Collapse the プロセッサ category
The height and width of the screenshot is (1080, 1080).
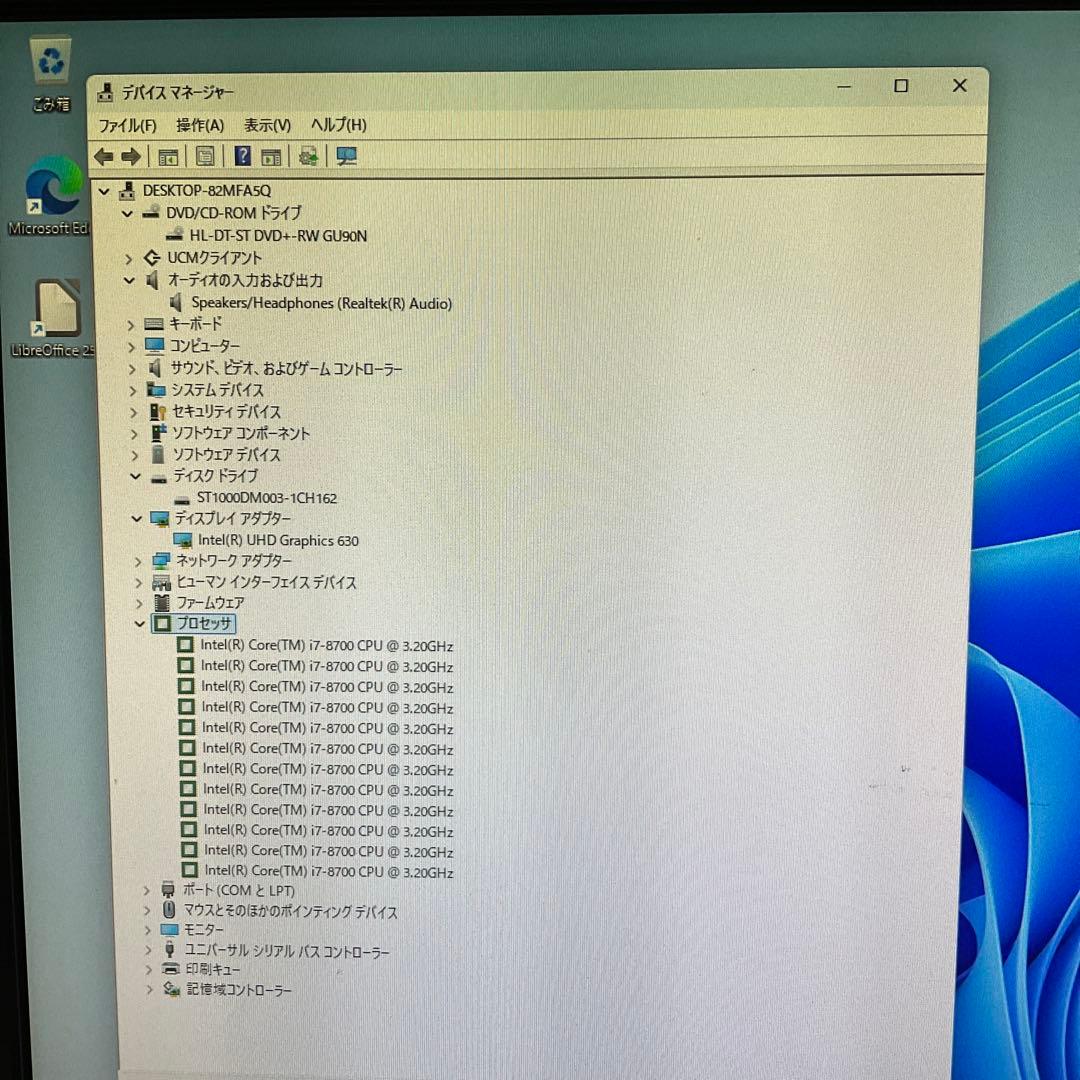tap(140, 624)
